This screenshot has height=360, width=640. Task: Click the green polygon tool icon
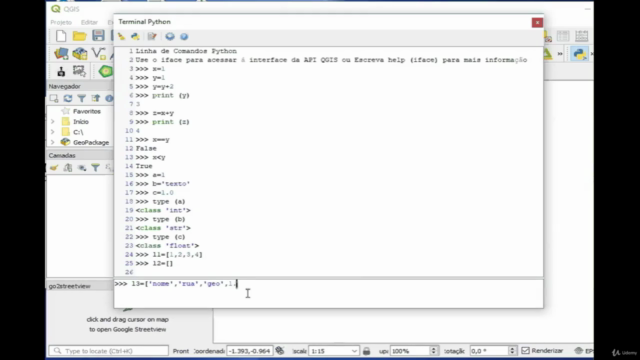point(105,71)
